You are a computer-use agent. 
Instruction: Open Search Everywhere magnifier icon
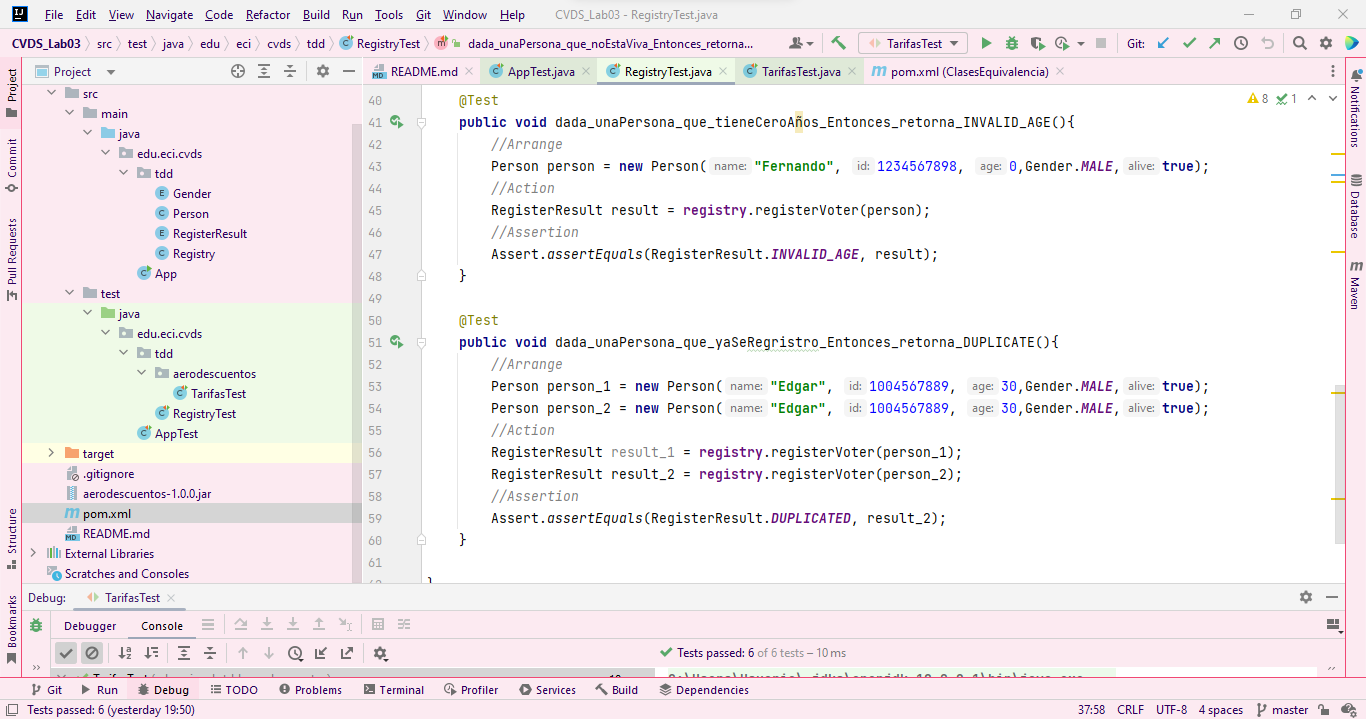click(x=1299, y=44)
